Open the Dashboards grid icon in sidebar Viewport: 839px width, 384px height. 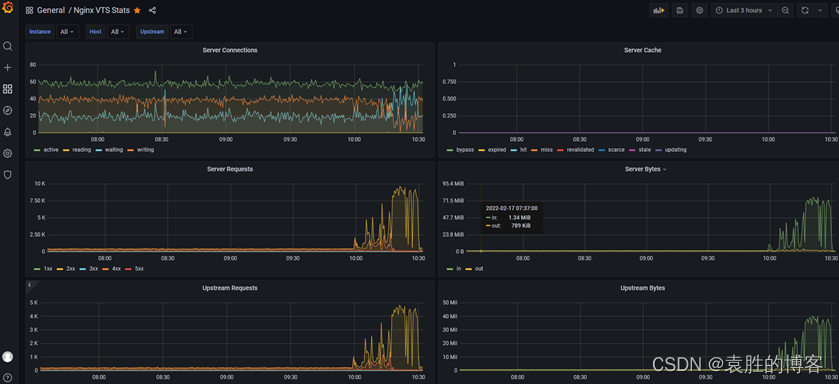[7, 89]
